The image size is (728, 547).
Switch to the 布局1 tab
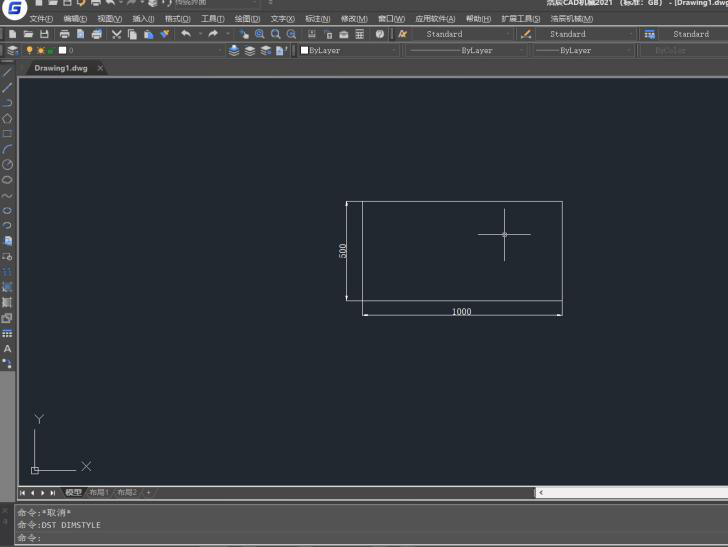click(x=98, y=492)
